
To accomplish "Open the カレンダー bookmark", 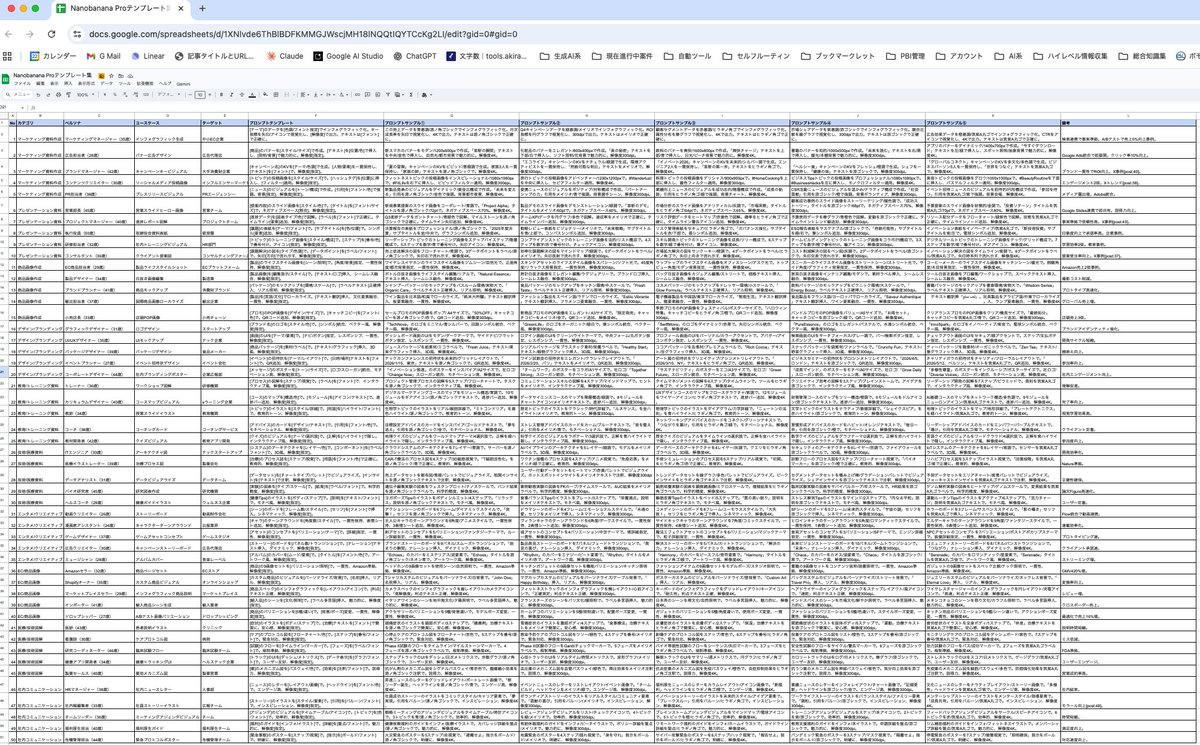I will 53,56.
